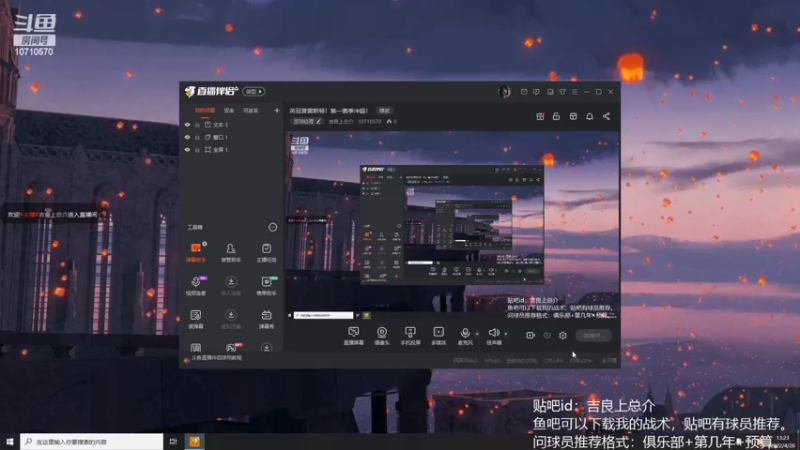Click the FPS readout in status bar
The image size is (800, 450).
click(x=492, y=361)
